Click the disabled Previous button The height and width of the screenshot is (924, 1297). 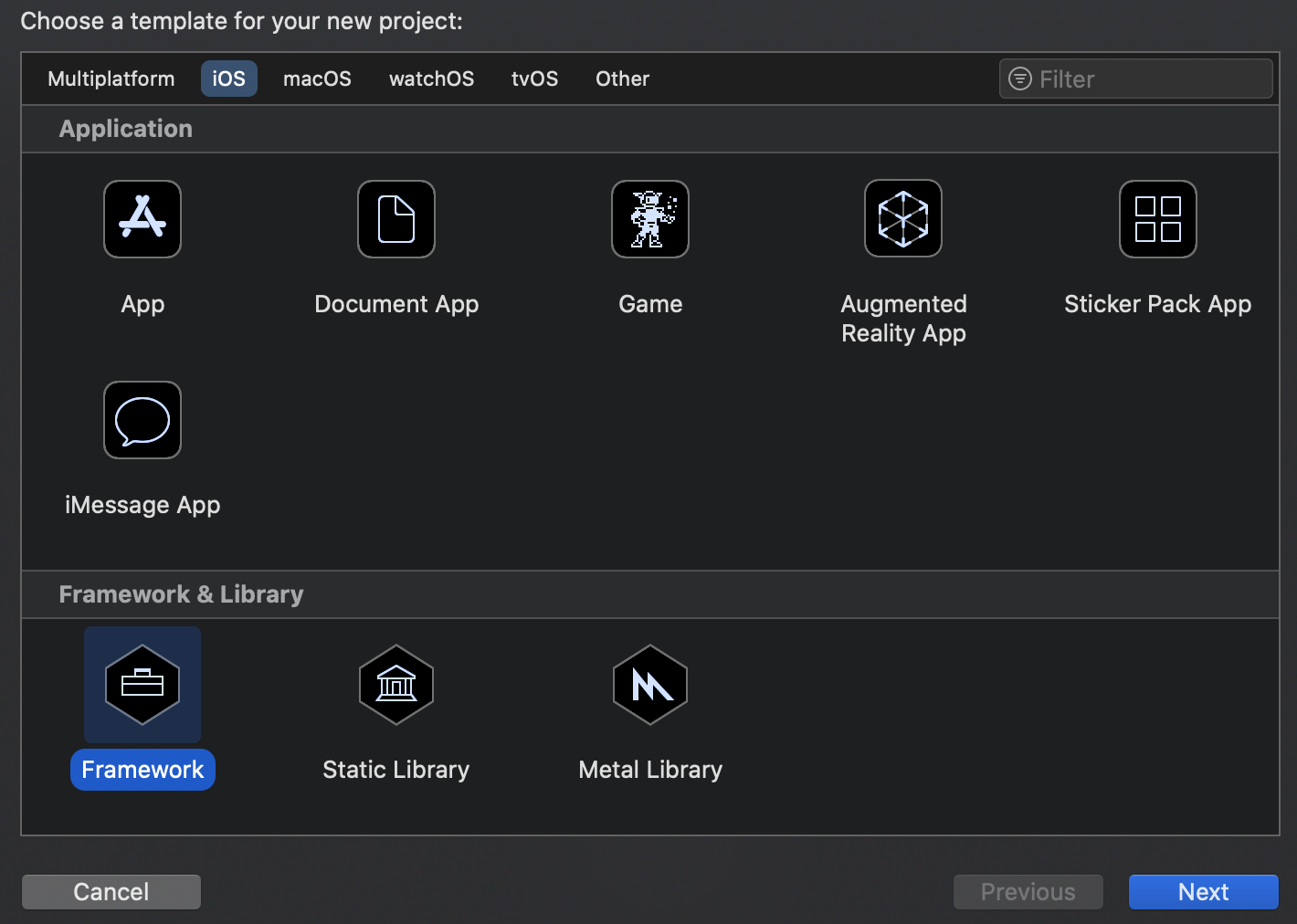[x=1028, y=892]
